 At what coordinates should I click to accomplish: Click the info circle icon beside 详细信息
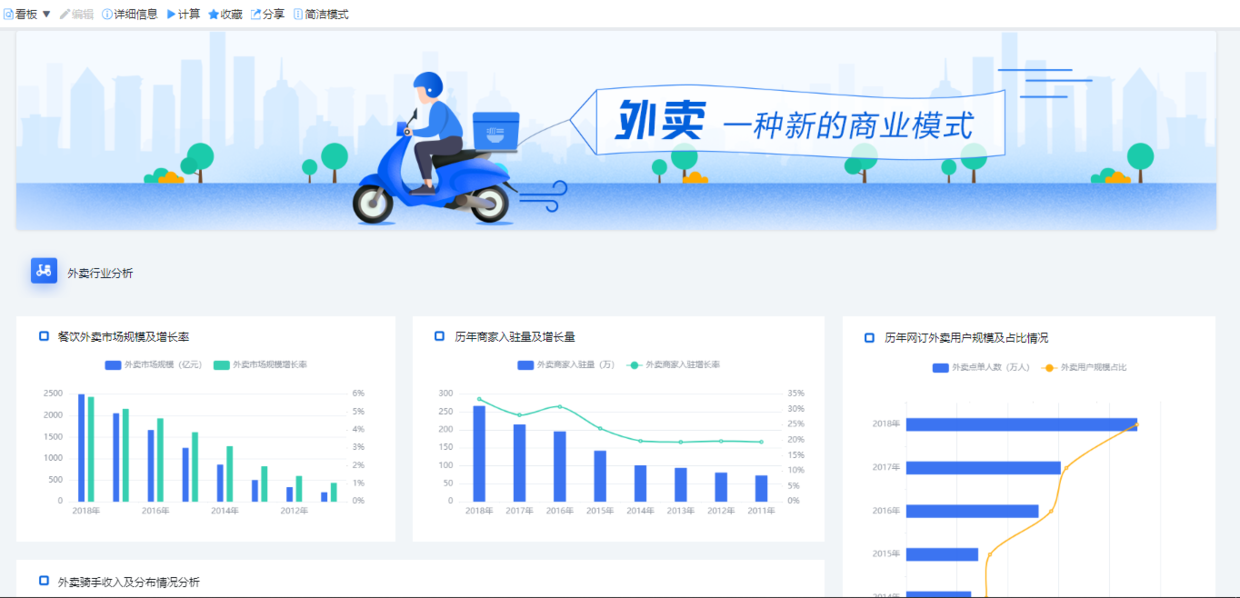click(x=107, y=14)
